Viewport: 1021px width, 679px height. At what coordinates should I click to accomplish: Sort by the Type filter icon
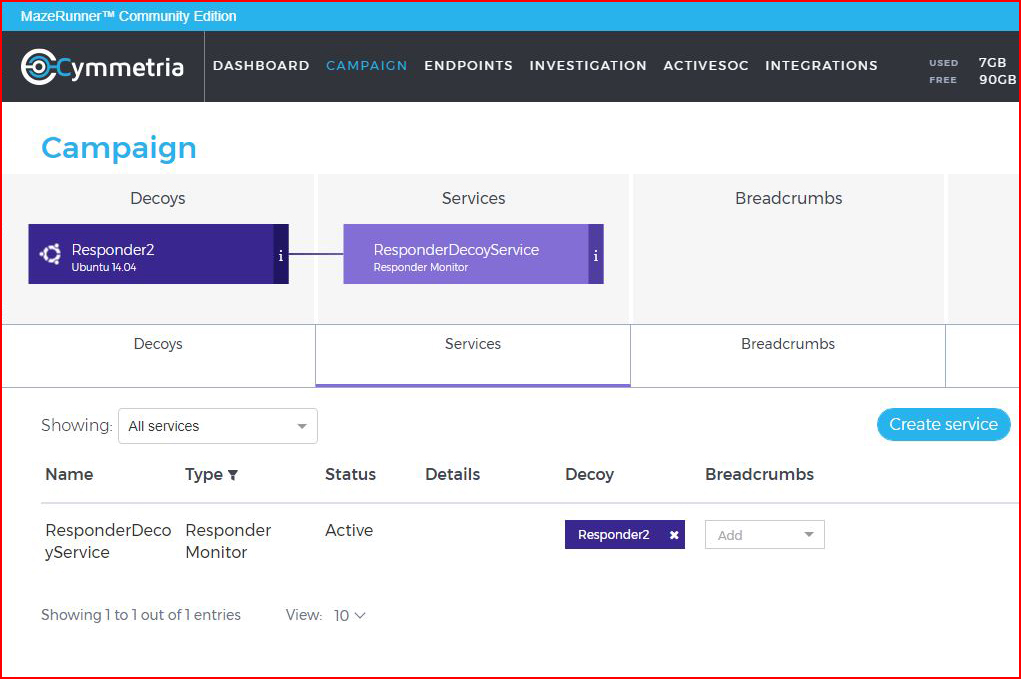(232, 475)
